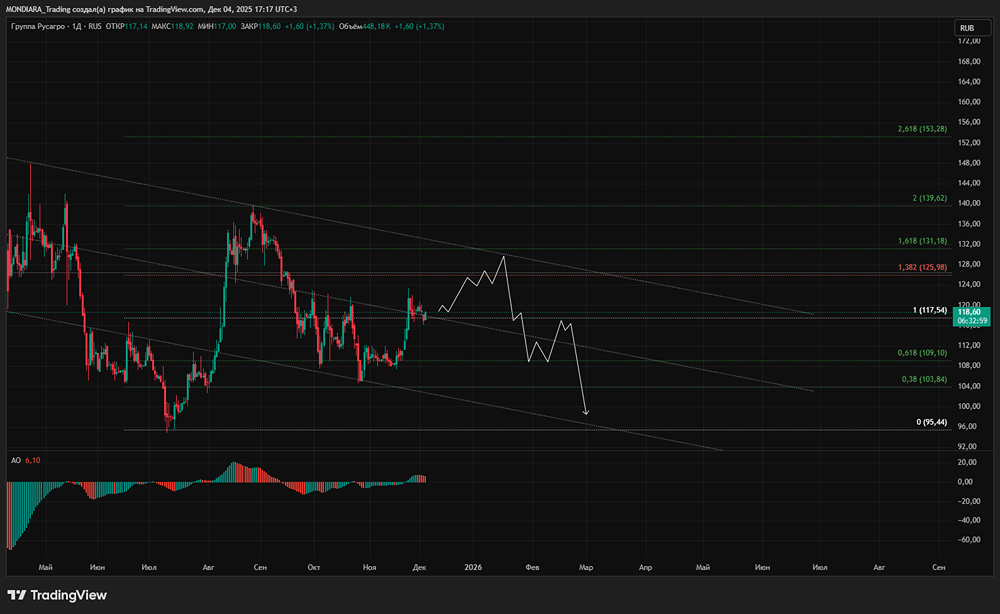This screenshot has height=614, width=1000.
Task: Click 164,00 on the price axis
Action: [969, 82]
